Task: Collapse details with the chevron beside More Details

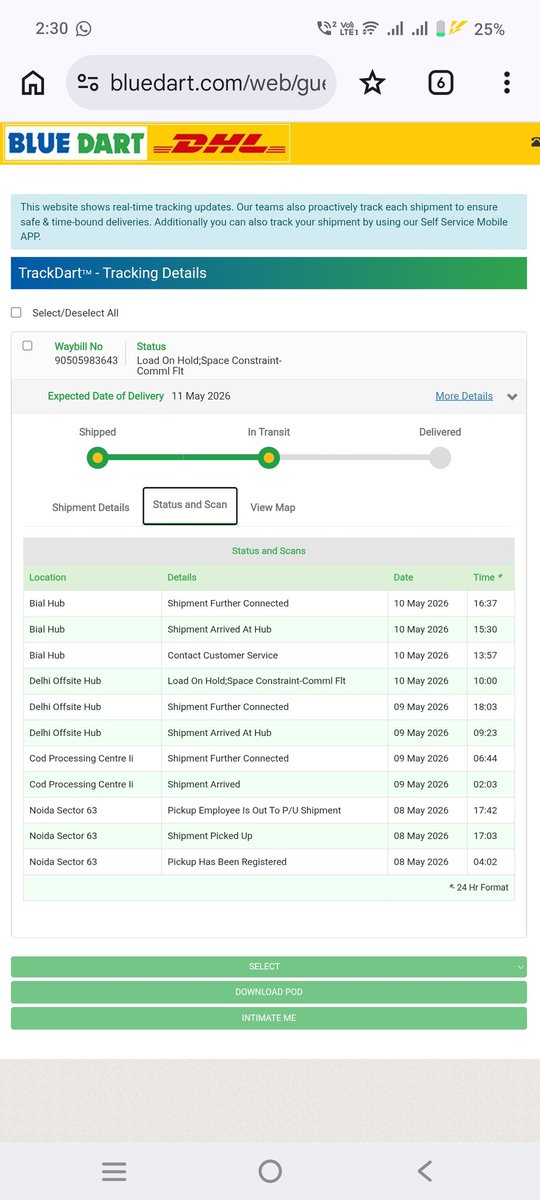Action: tap(512, 397)
